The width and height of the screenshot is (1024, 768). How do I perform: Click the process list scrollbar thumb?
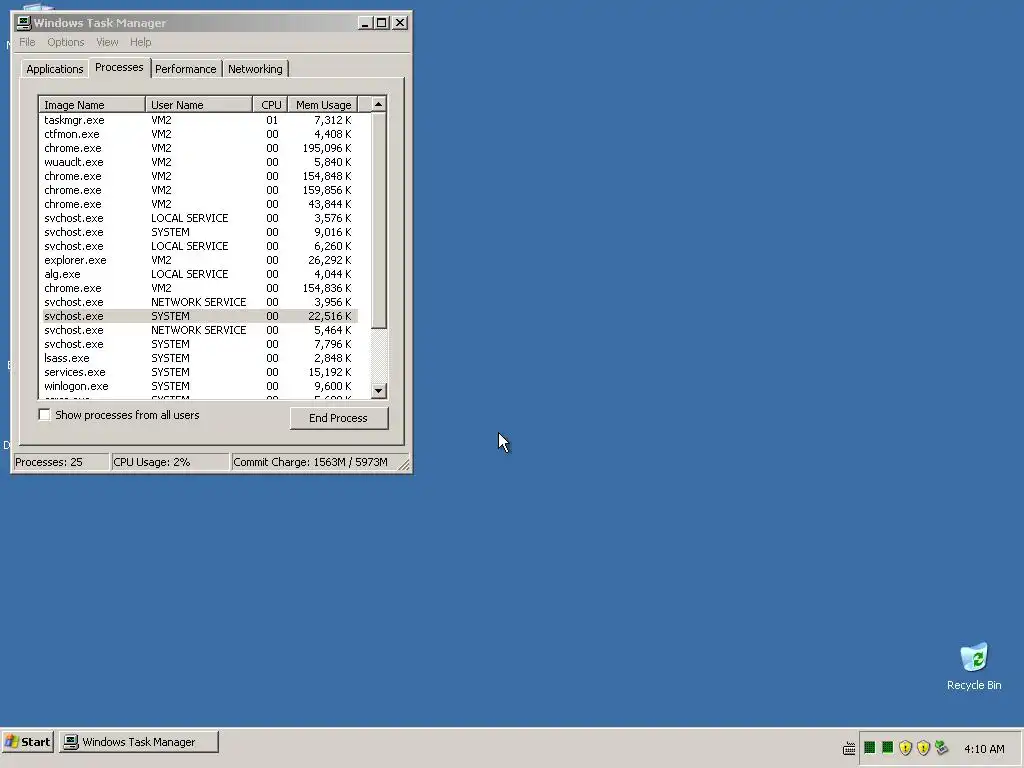coord(379,220)
